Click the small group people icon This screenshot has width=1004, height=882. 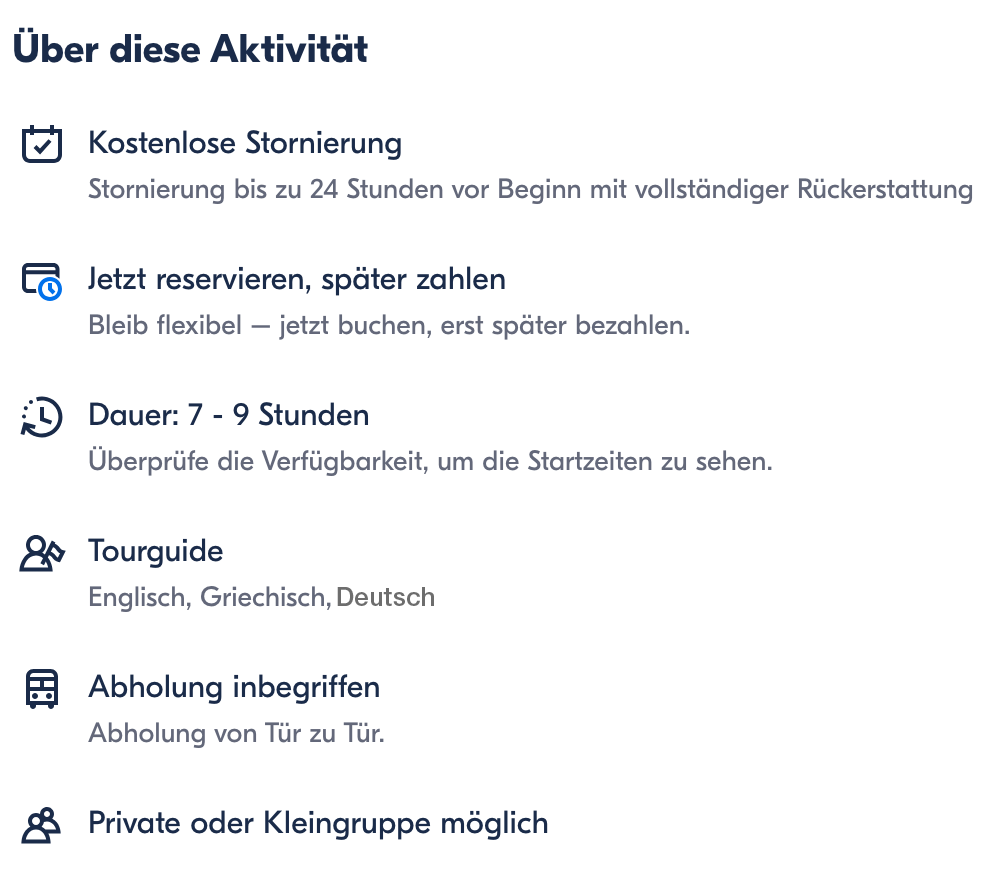[42, 826]
